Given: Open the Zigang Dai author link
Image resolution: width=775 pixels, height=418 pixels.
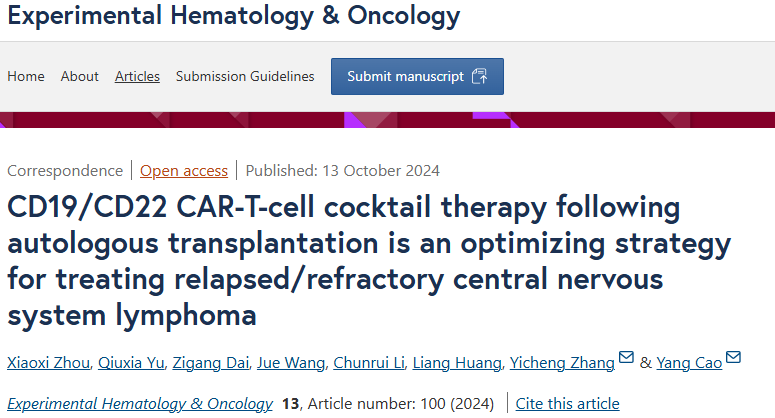Looking at the screenshot, I should coord(211,363).
